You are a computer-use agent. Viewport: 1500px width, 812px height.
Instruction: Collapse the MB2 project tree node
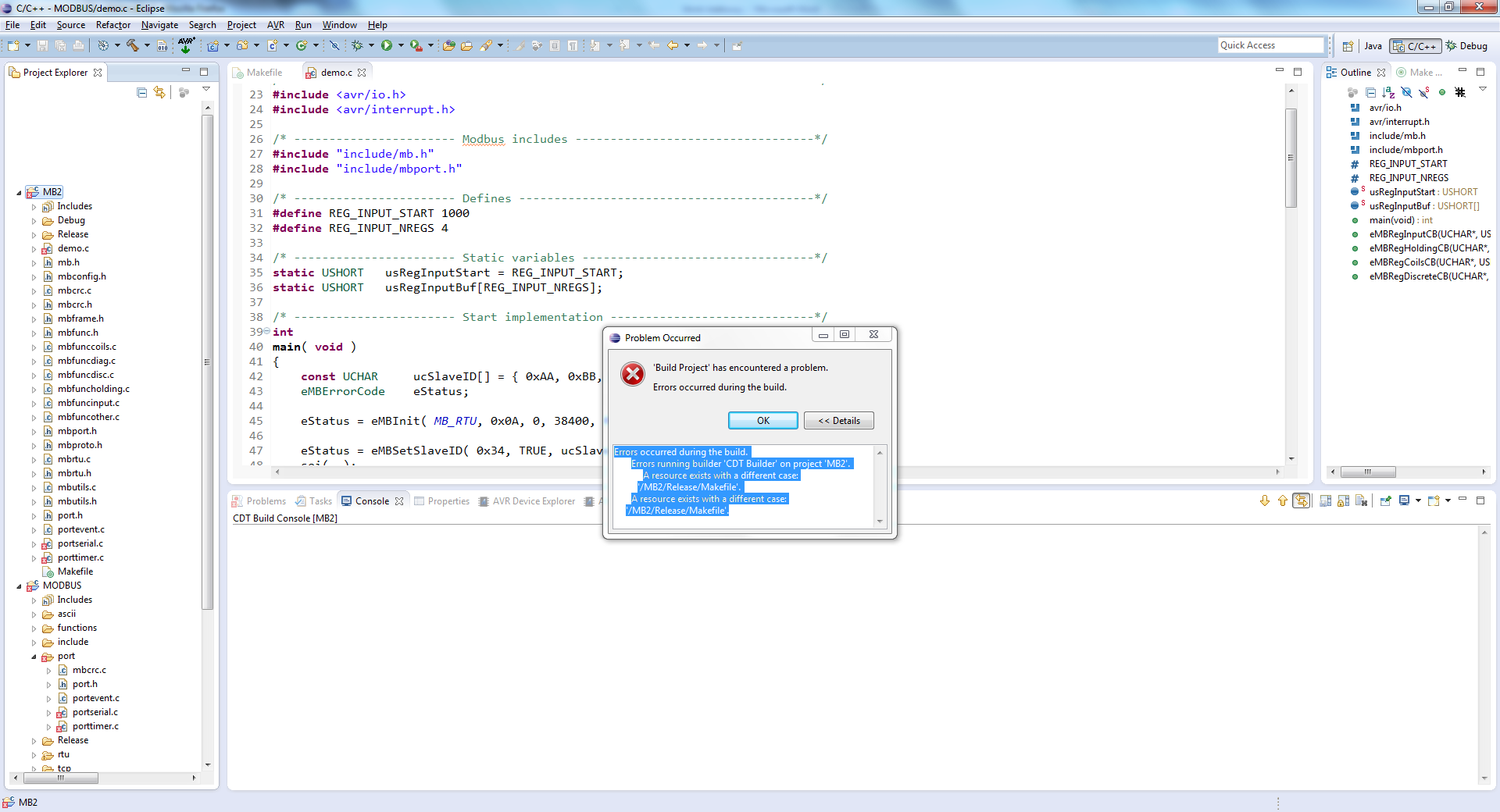[20, 193]
